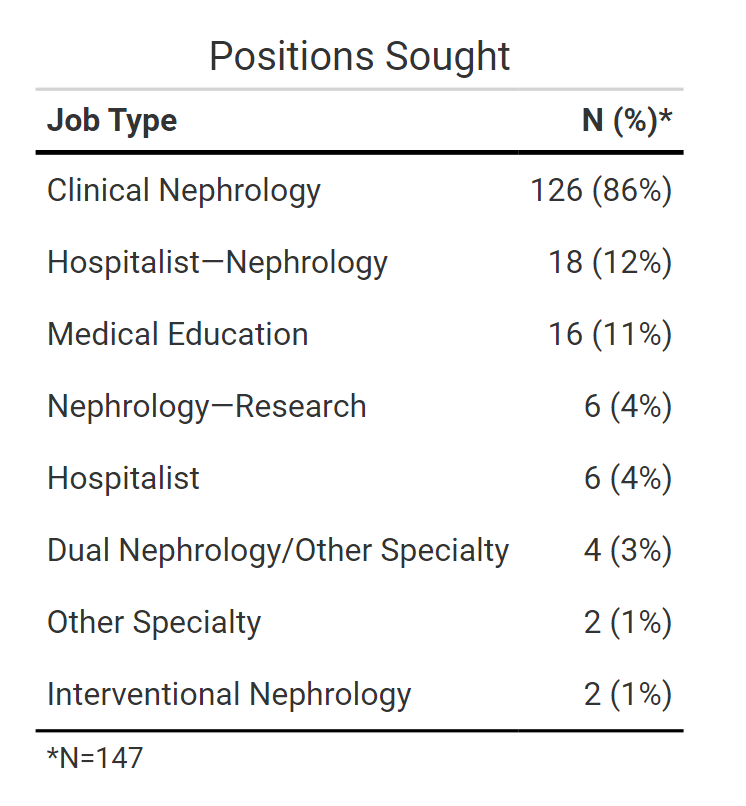The width and height of the screenshot is (746, 806).
Task: Select the plain "Hospitalist" row label
Action: point(123,478)
